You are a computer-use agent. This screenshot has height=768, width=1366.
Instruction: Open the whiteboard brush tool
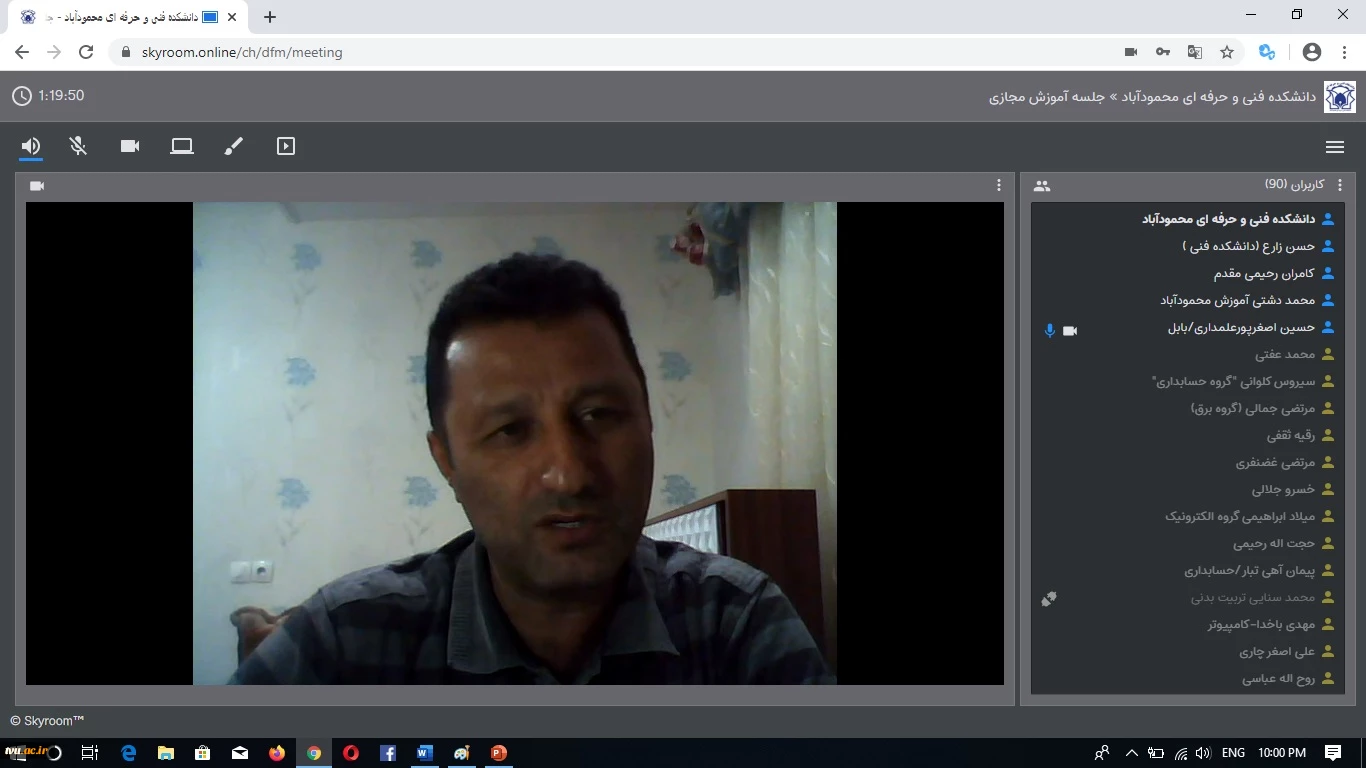pyautogui.click(x=234, y=146)
